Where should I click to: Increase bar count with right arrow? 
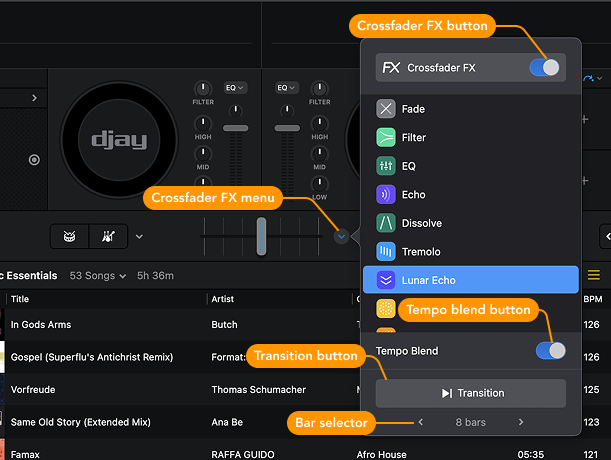point(521,423)
